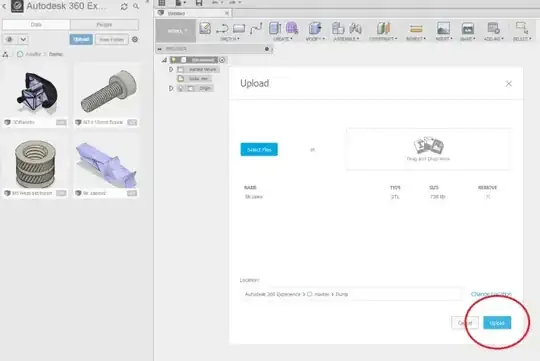Expand the Origin tree node

point(171,89)
